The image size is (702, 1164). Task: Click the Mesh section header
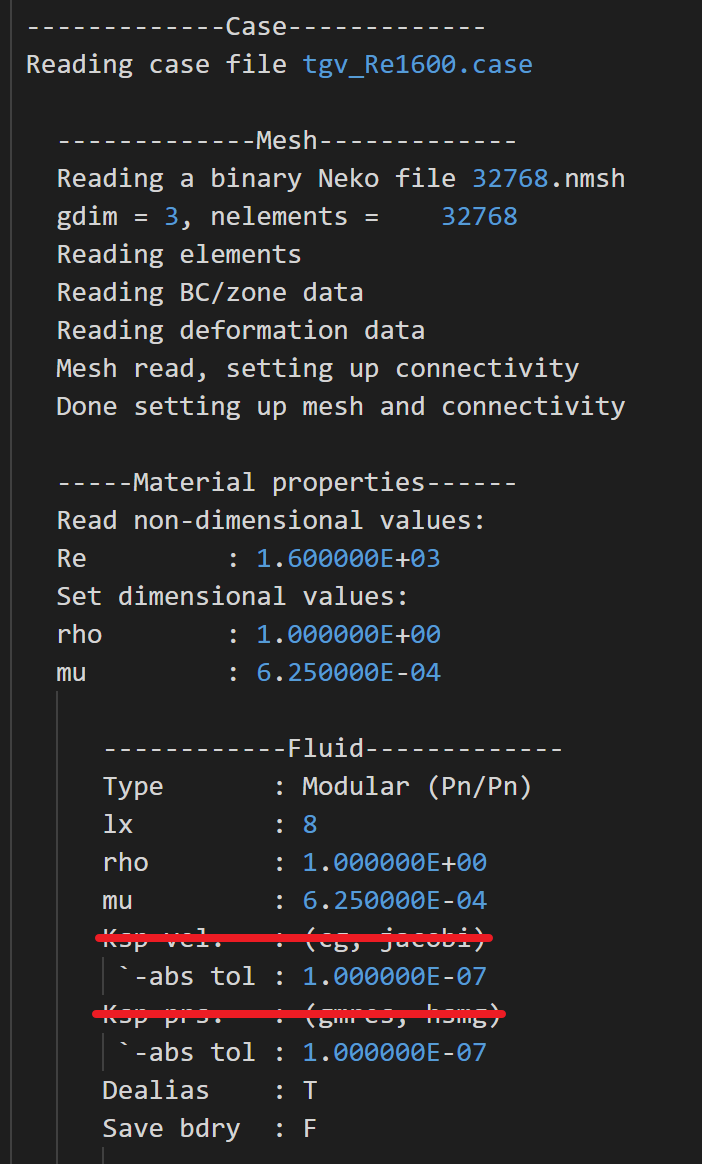click(x=286, y=141)
